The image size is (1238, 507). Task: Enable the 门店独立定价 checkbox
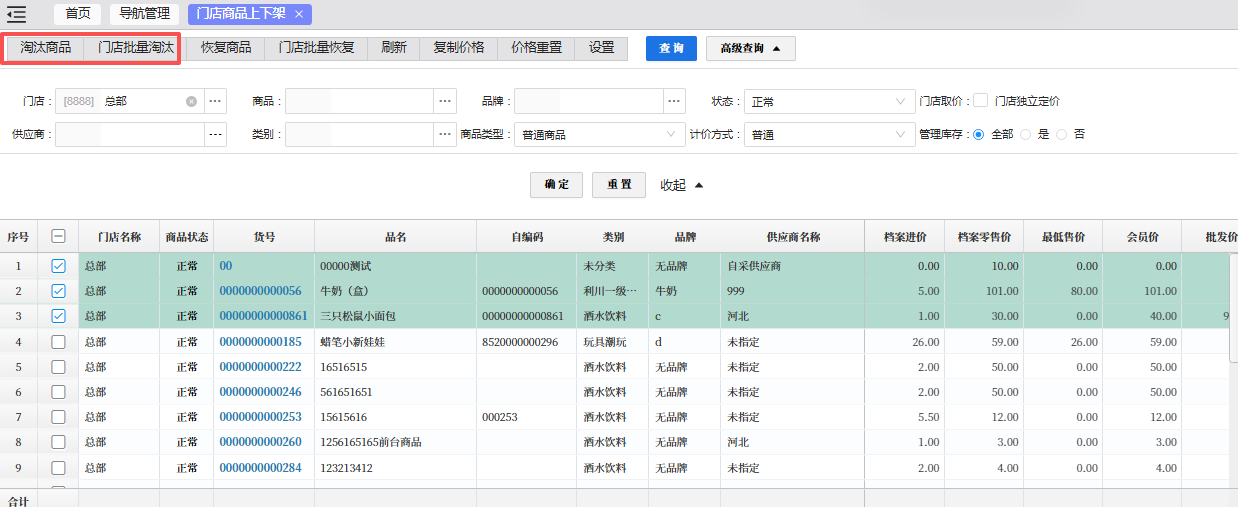[981, 101]
